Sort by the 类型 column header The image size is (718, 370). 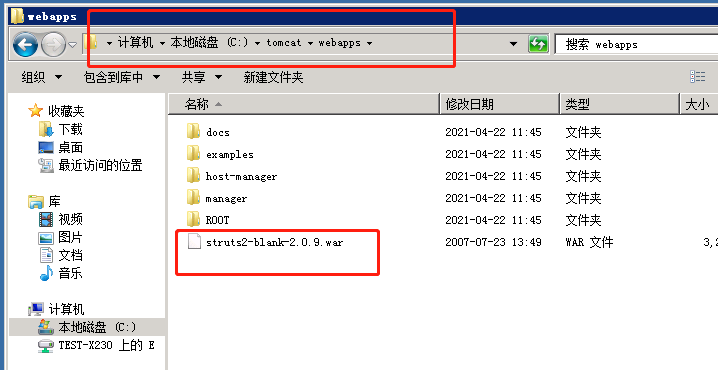coord(620,104)
